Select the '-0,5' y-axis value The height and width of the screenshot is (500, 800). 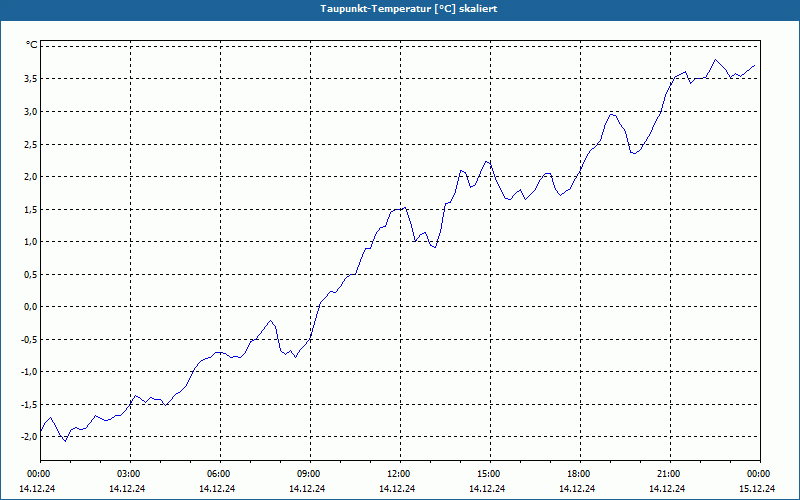(x=30, y=339)
